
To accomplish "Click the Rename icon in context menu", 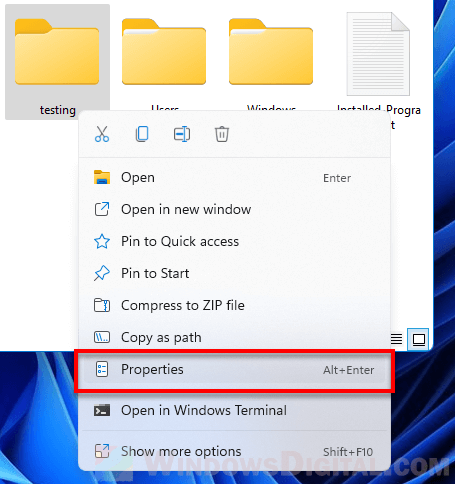I will click(x=182, y=134).
